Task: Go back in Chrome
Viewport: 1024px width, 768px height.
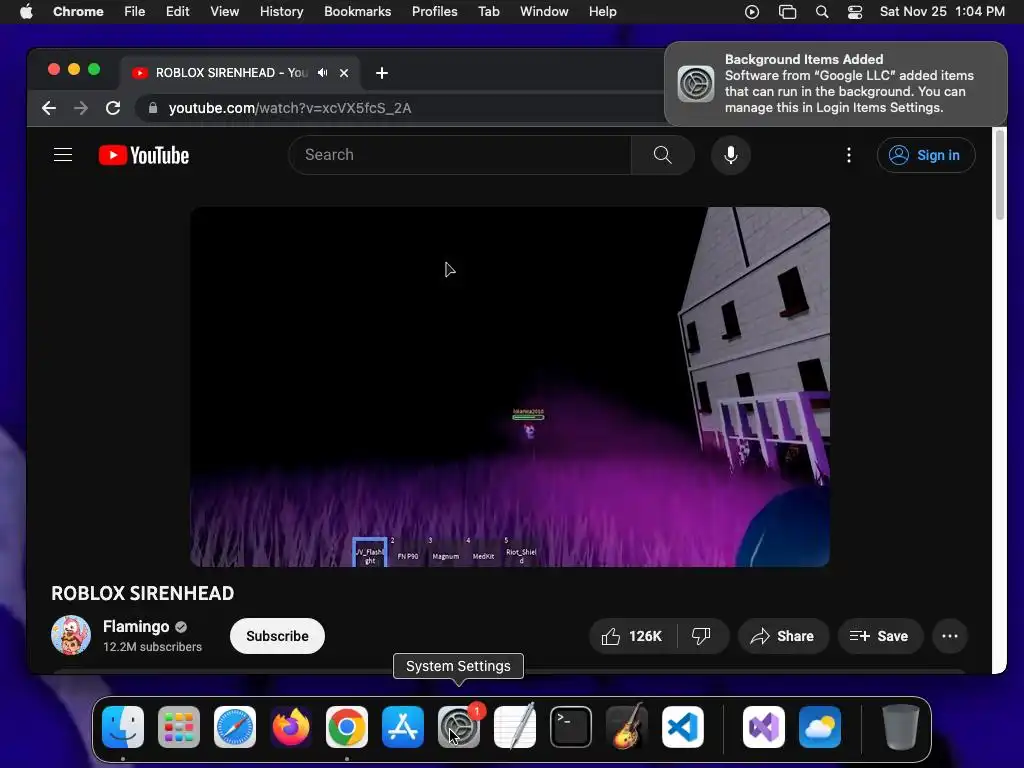Action: [49, 108]
